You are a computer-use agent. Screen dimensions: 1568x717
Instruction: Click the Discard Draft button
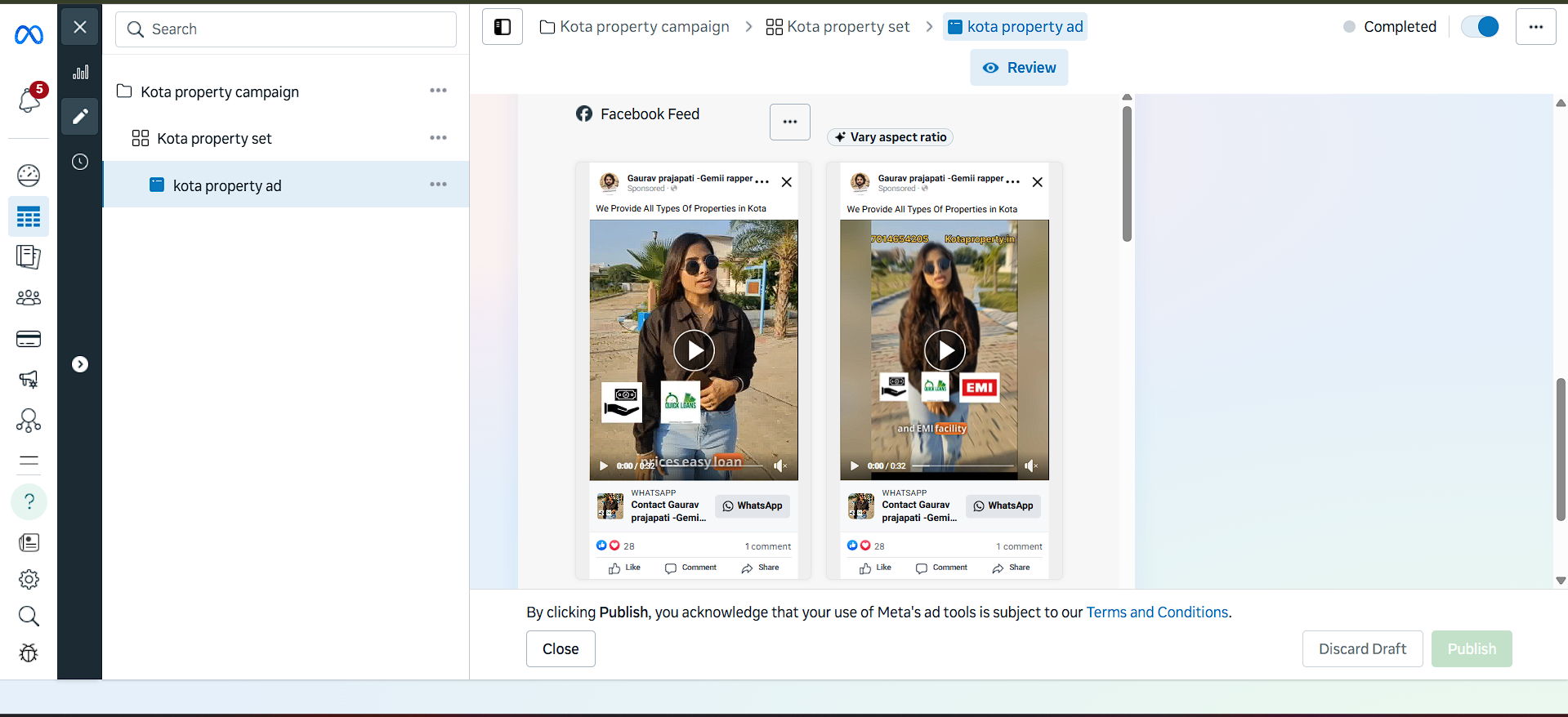tap(1362, 648)
